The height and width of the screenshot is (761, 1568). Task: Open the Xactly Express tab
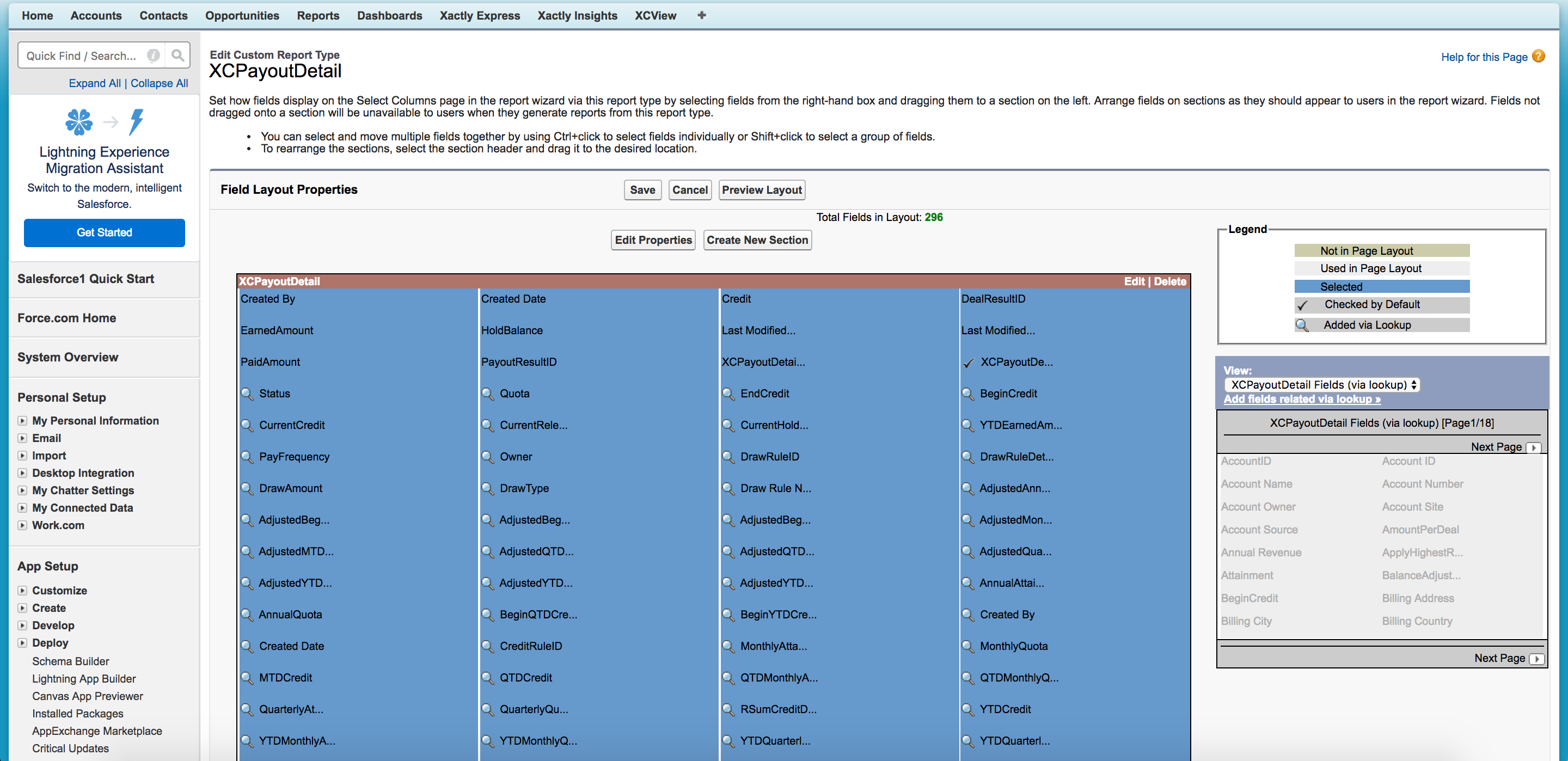click(480, 15)
